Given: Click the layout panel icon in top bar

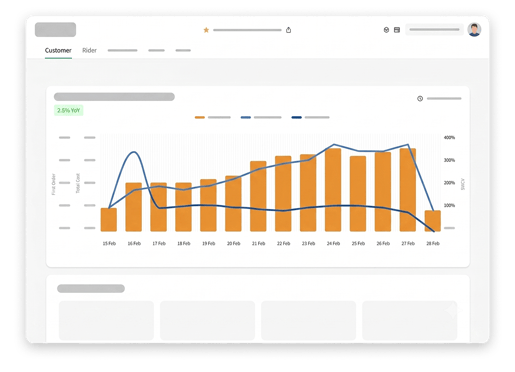Looking at the screenshot, I should 397,30.
